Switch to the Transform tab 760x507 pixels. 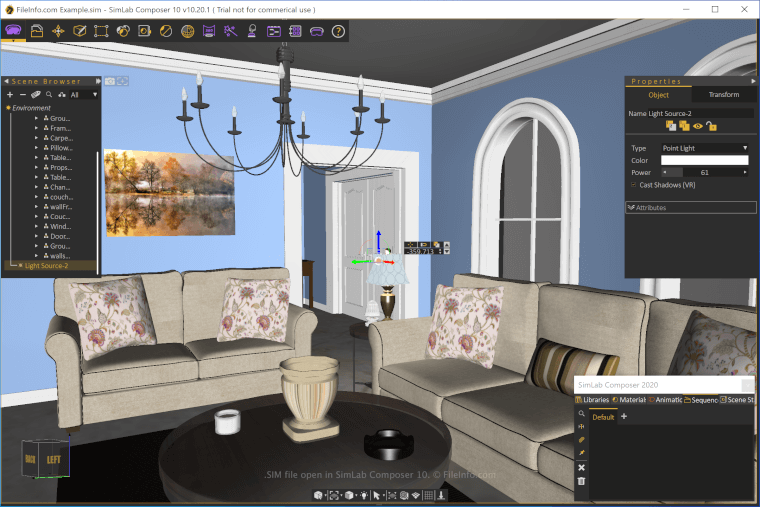click(723, 95)
